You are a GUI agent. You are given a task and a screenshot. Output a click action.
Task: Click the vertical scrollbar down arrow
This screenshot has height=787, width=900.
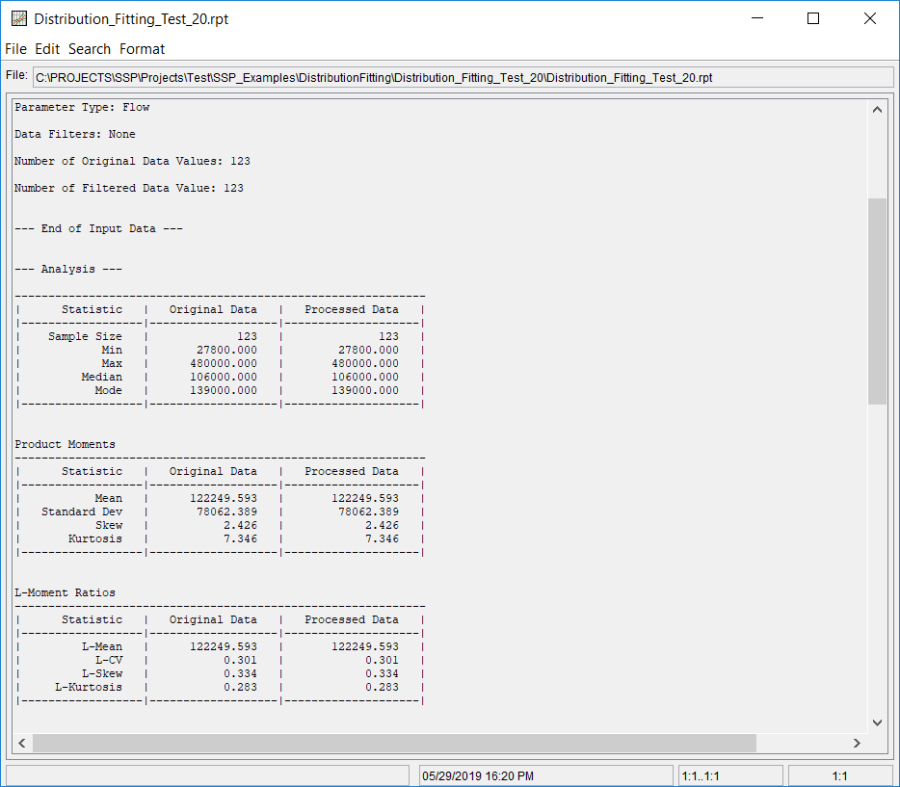coord(877,723)
